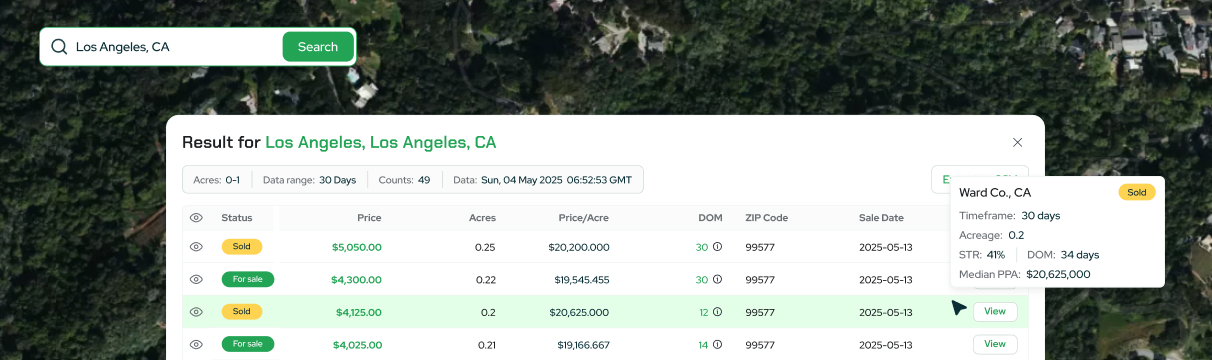Viewport: 1212px width, 360px height.
Task: Click the green Los Angeles, Los Angeles, CA heading
Action: tap(381, 143)
